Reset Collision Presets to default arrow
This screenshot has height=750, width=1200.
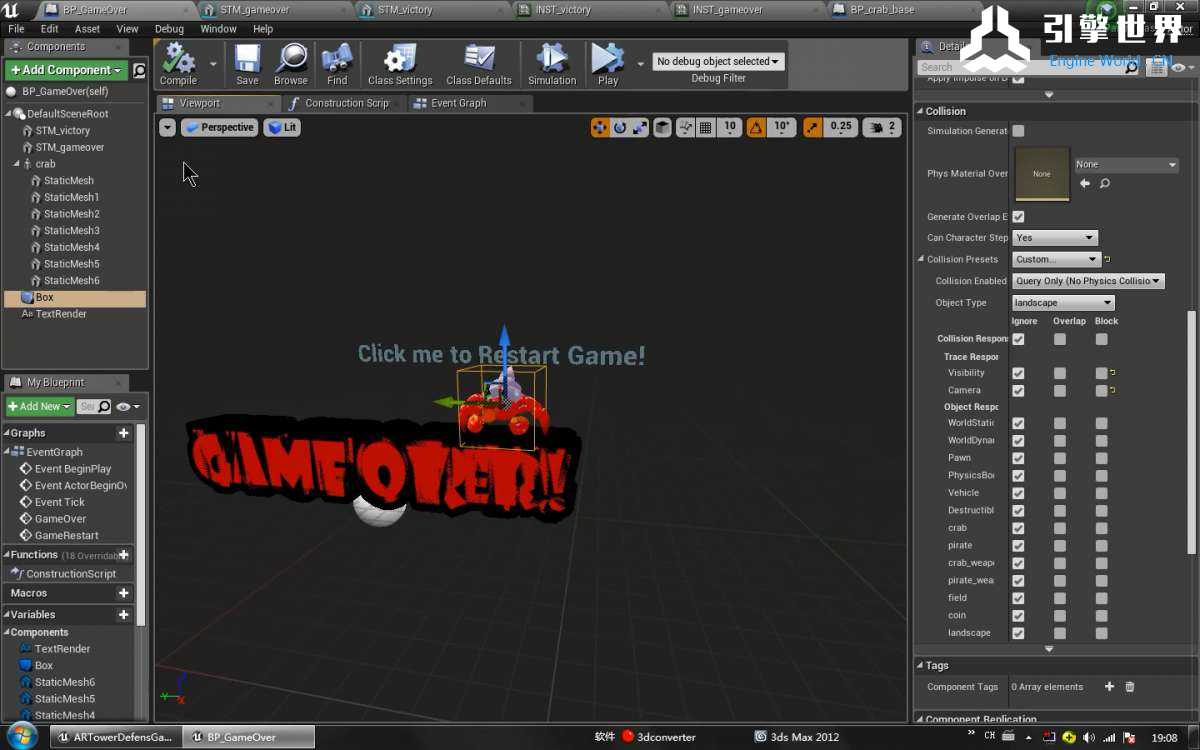pos(1108,259)
